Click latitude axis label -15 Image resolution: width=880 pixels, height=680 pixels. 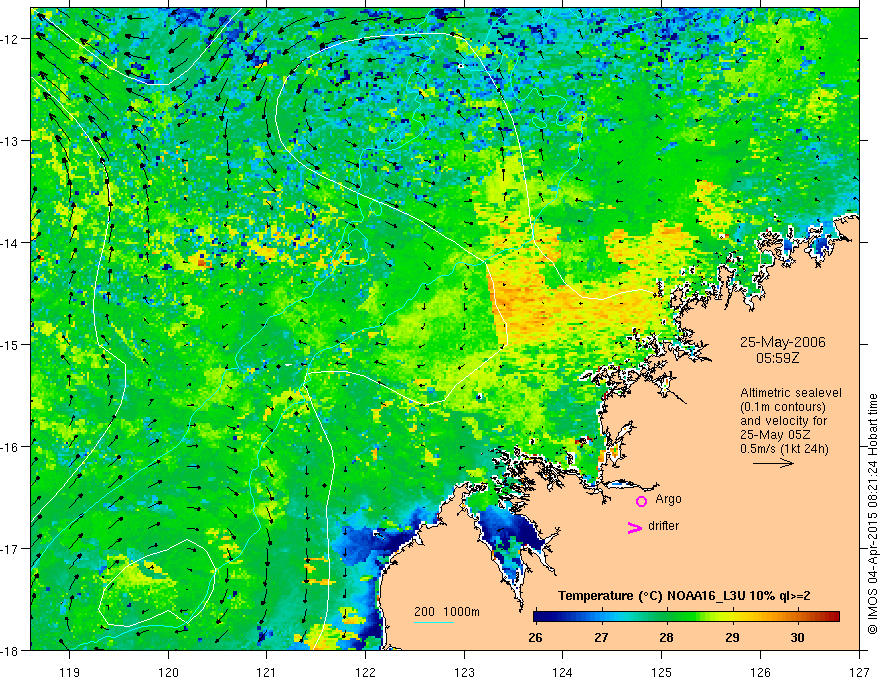(10, 344)
